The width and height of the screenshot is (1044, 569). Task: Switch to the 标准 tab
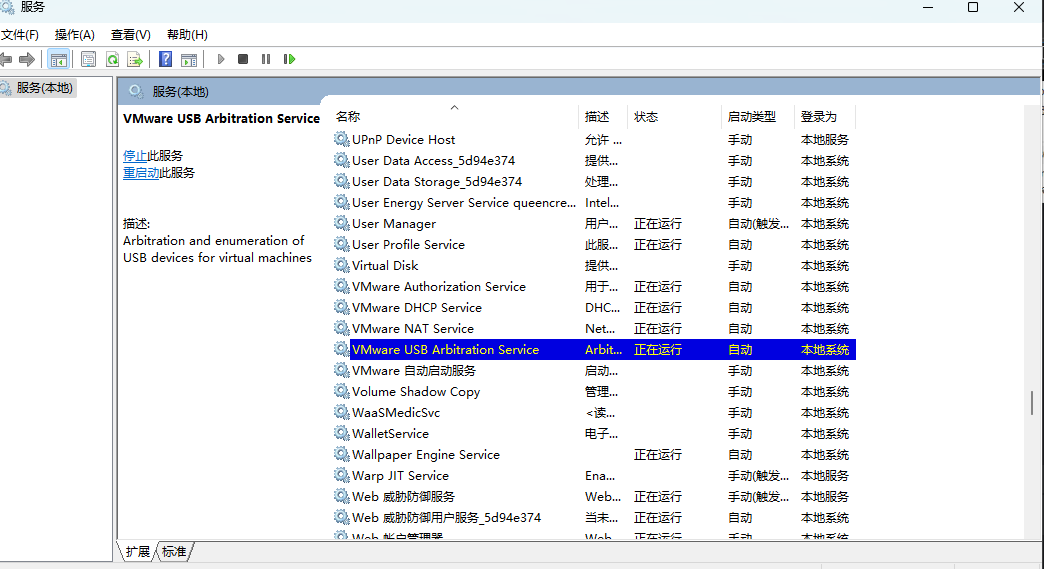click(174, 552)
